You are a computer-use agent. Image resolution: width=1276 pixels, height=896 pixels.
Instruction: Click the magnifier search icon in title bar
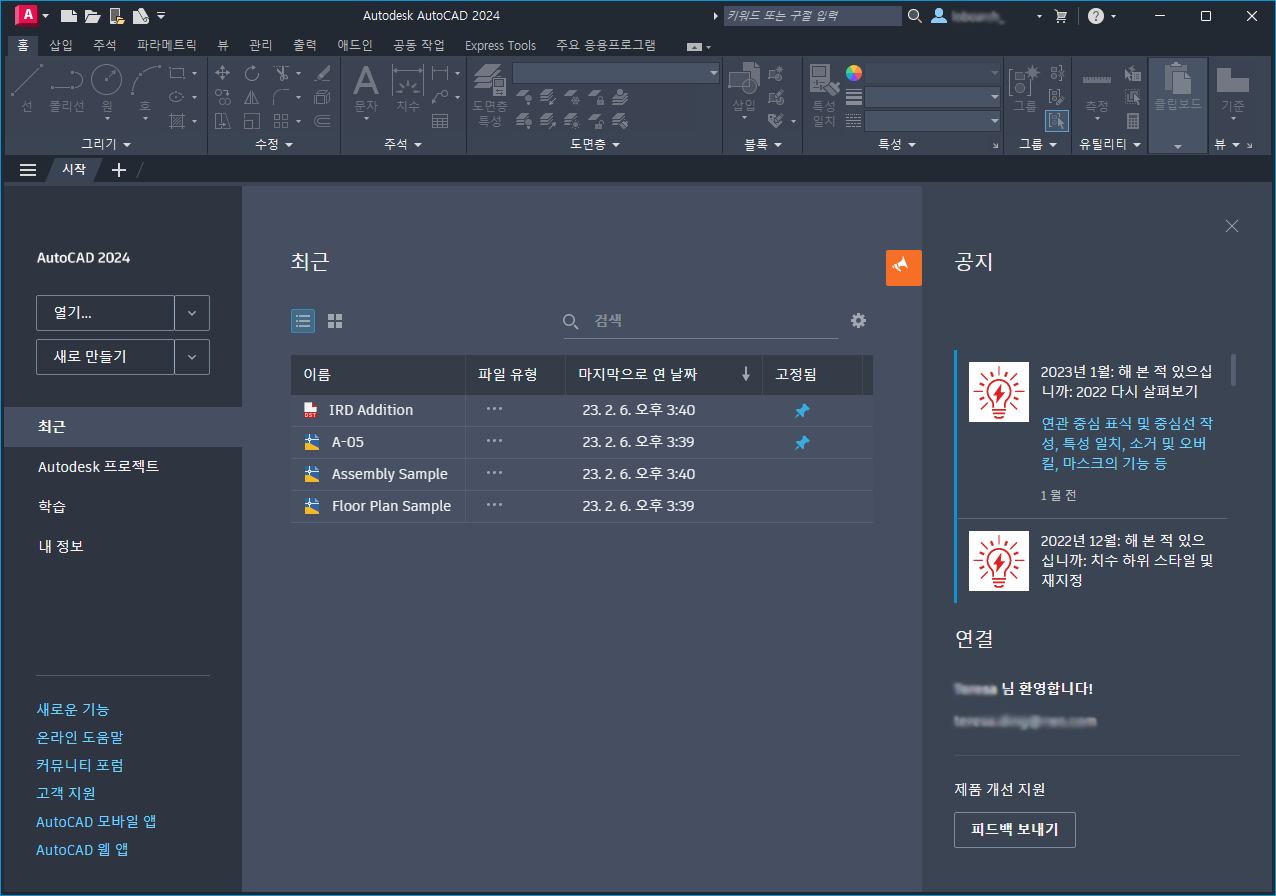[914, 16]
